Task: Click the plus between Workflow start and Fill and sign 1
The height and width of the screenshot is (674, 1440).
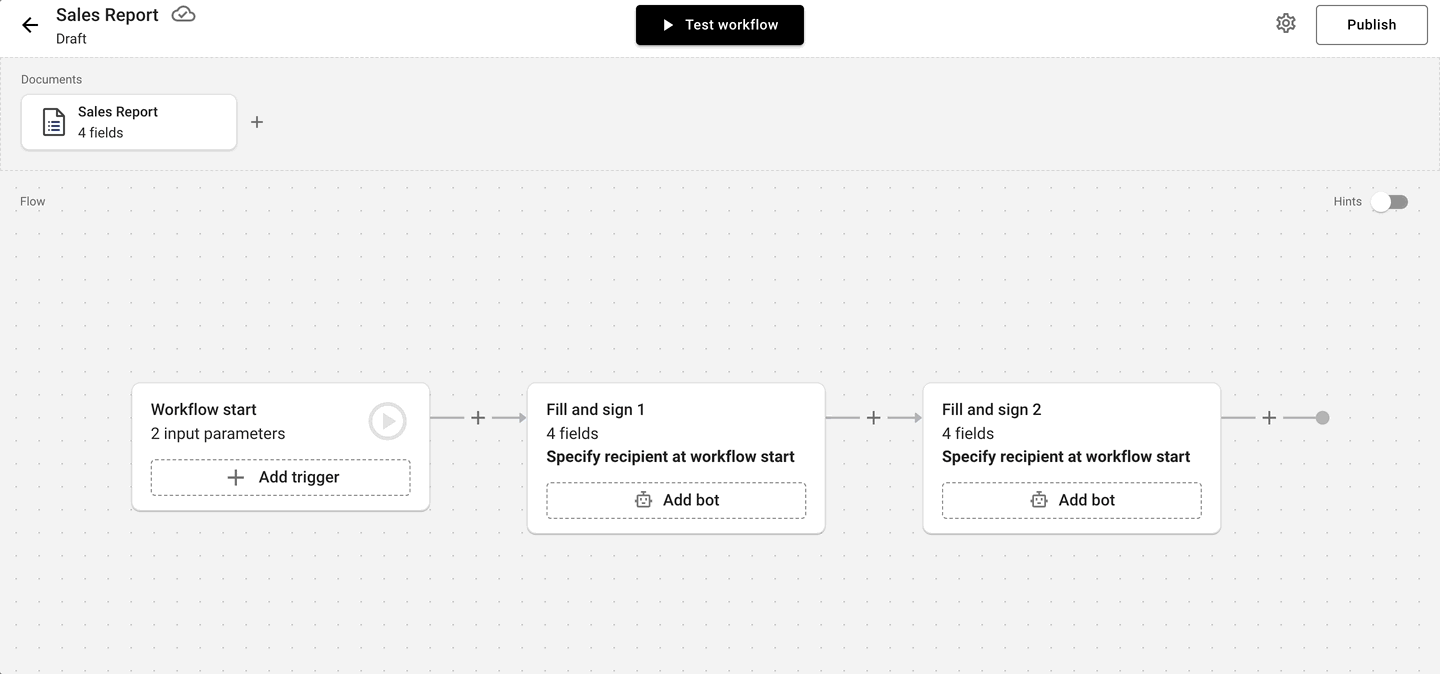Action: click(x=478, y=418)
